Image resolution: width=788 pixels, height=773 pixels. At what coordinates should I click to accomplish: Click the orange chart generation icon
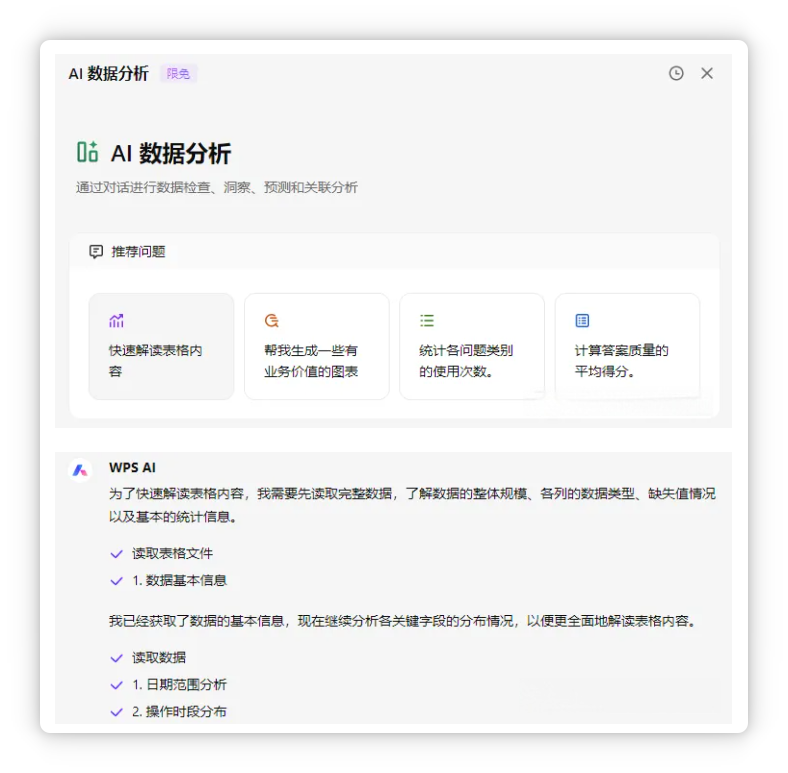[x=271, y=321]
